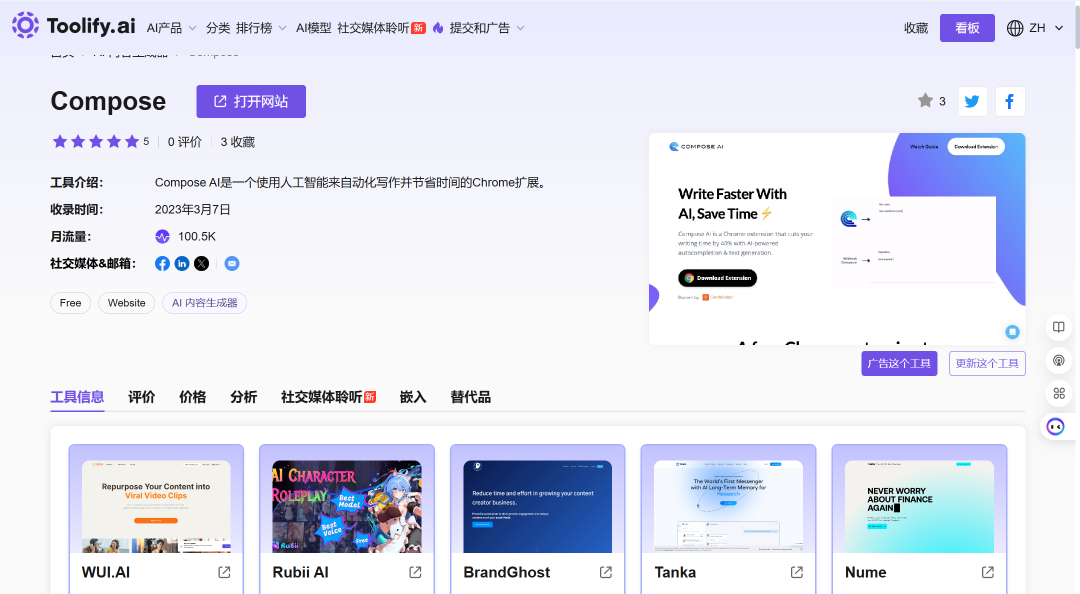Open the BrandGhost card thumbnail
1080x594 pixels.
pos(537,506)
